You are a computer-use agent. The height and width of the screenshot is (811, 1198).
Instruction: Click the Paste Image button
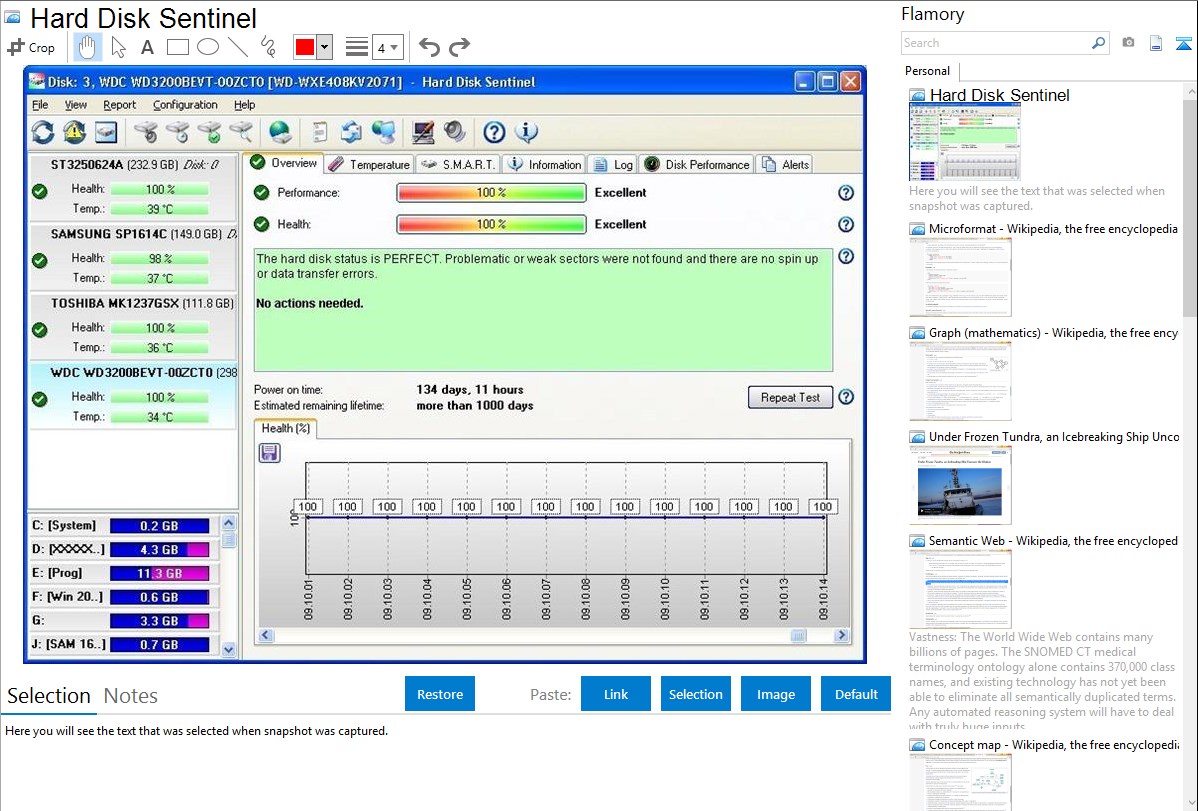[775, 694]
